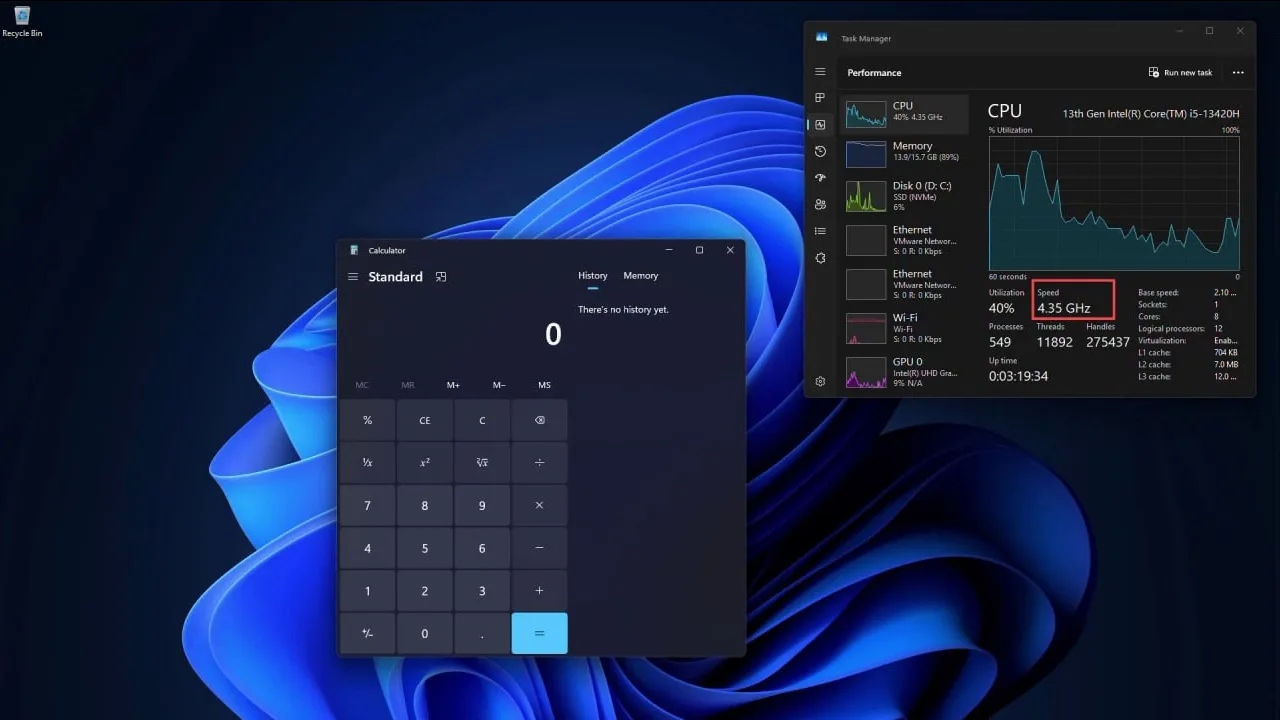This screenshot has width=1280, height=720.
Task: Click the Threads value 11892
Action: (x=1055, y=342)
